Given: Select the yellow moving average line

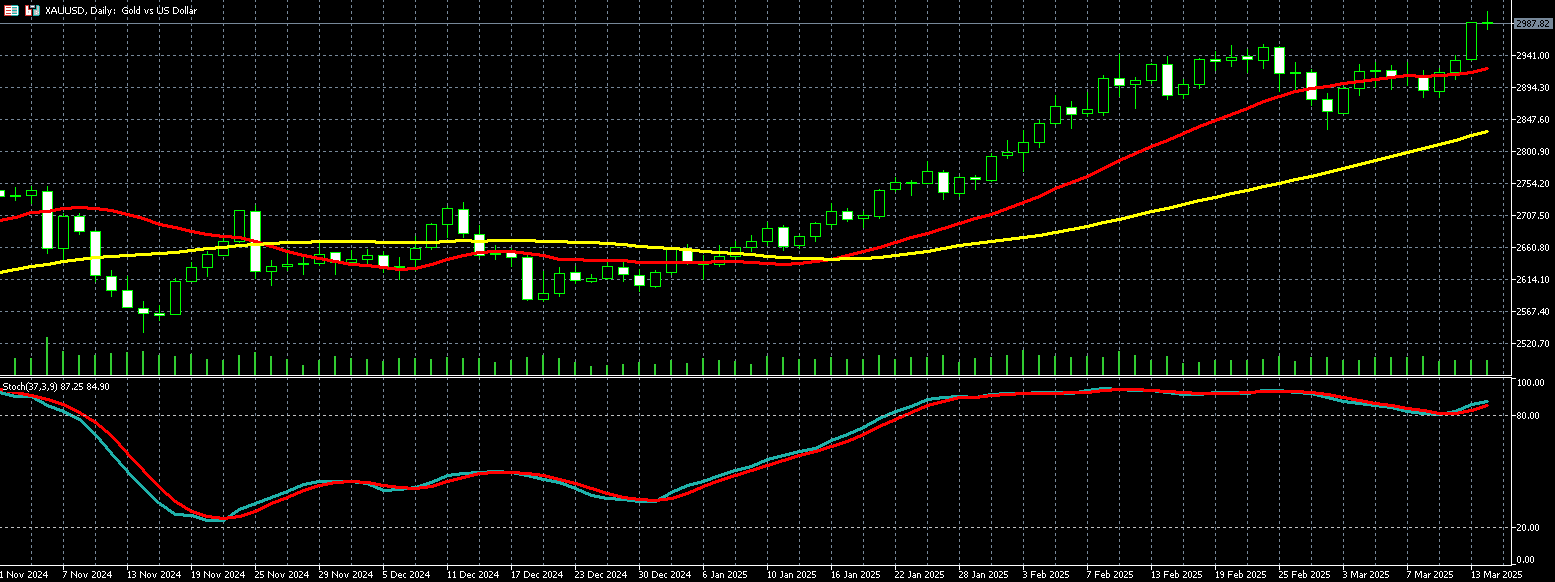Looking at the screenshot, I should pyautogui.click(x=1200, y=202).
